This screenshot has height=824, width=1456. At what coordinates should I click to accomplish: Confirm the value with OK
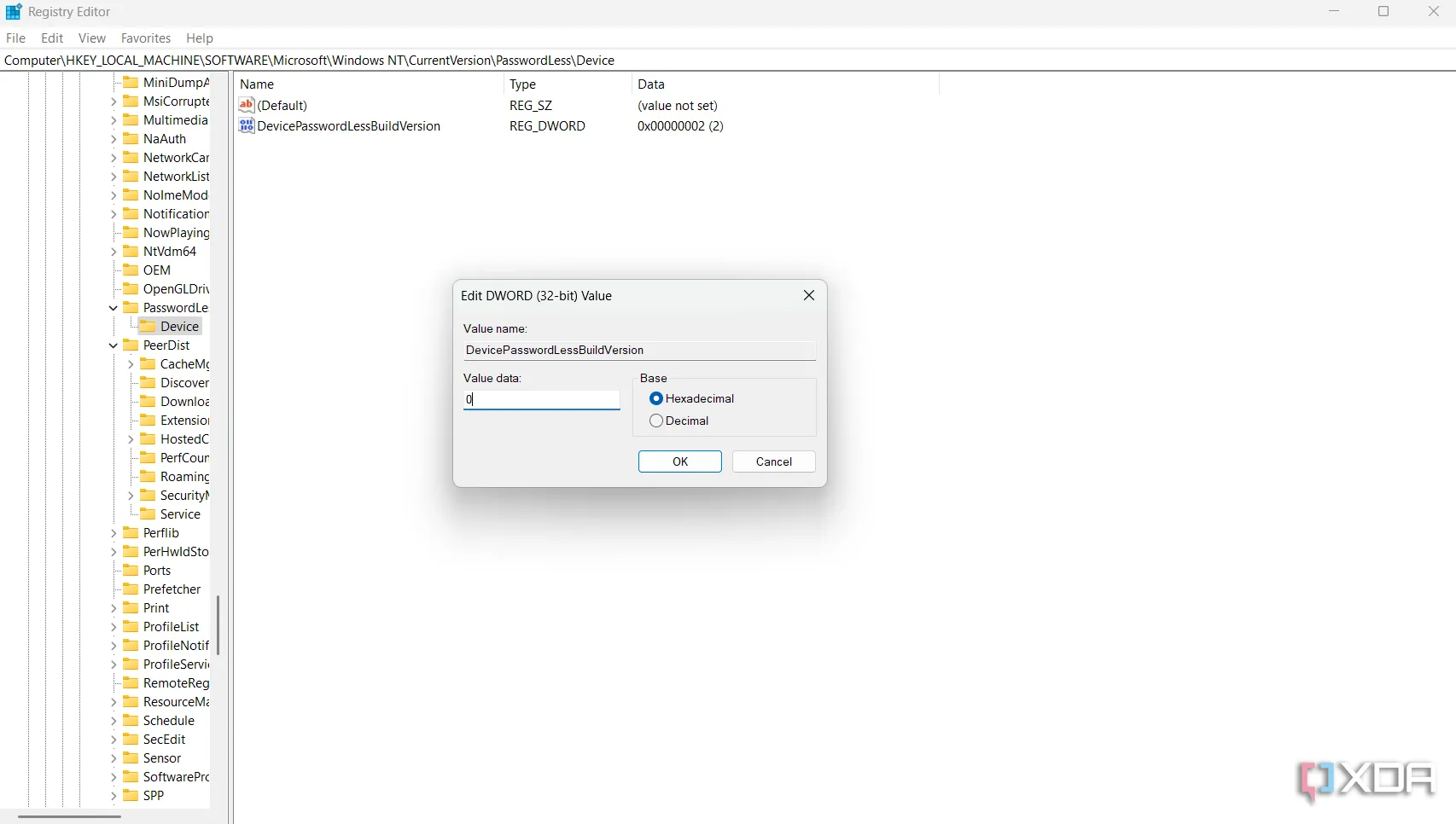680,461
